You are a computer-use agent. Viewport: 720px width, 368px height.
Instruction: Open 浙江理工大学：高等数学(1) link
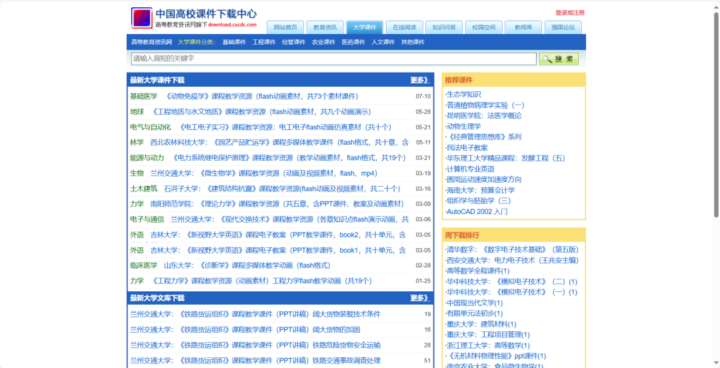488,345
